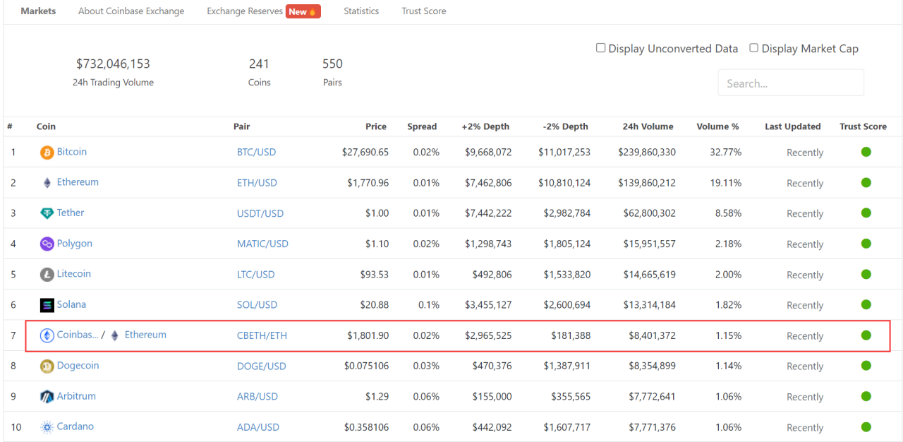Click the Coinbase wrapped ETH logo icon
Screen dimensions: 903x442
tap(47, 336)
